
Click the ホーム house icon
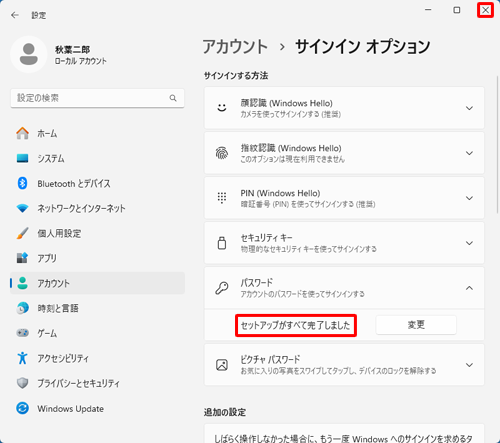point(22,133)
